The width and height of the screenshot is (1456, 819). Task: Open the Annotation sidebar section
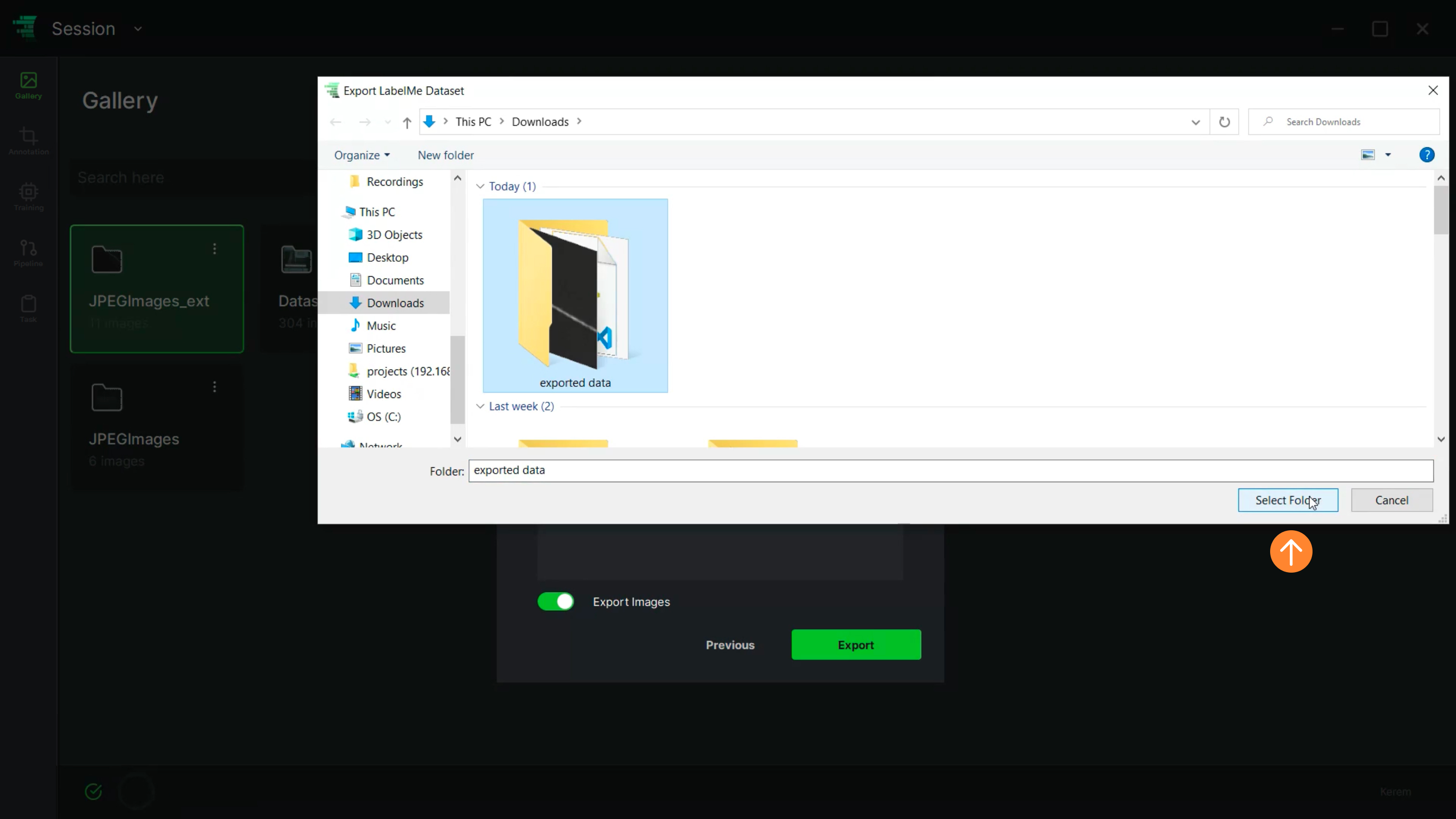click(x=28, y=141)
